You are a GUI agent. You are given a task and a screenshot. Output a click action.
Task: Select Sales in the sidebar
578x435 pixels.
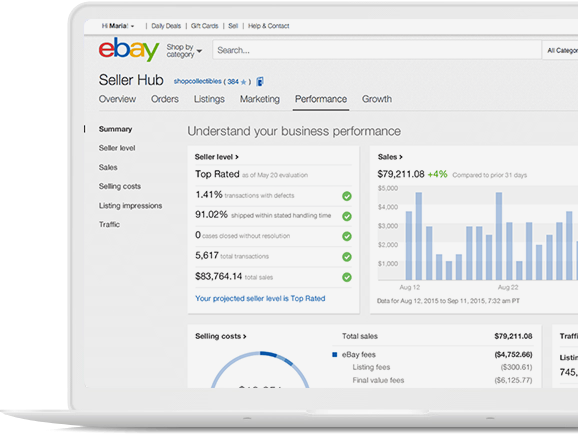click(108, 167)
